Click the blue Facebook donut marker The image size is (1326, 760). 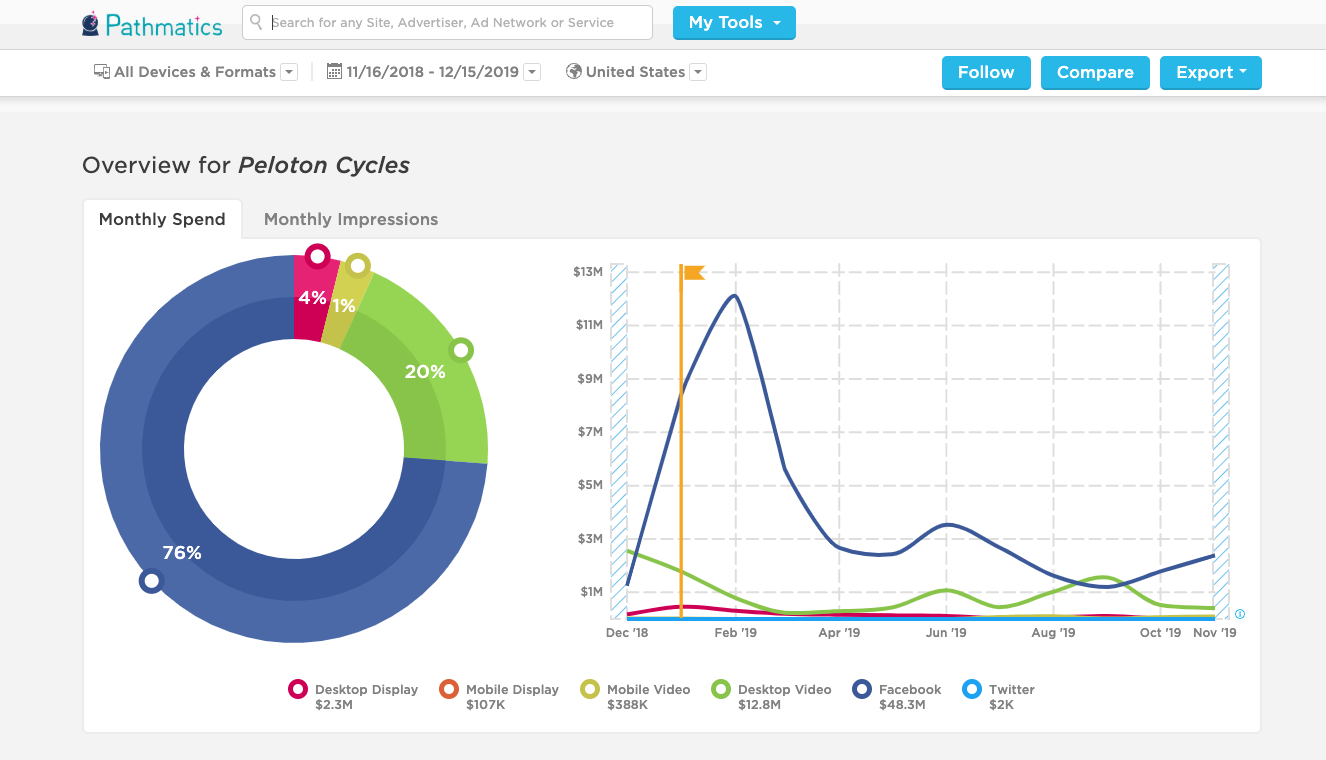click(151, 580)
